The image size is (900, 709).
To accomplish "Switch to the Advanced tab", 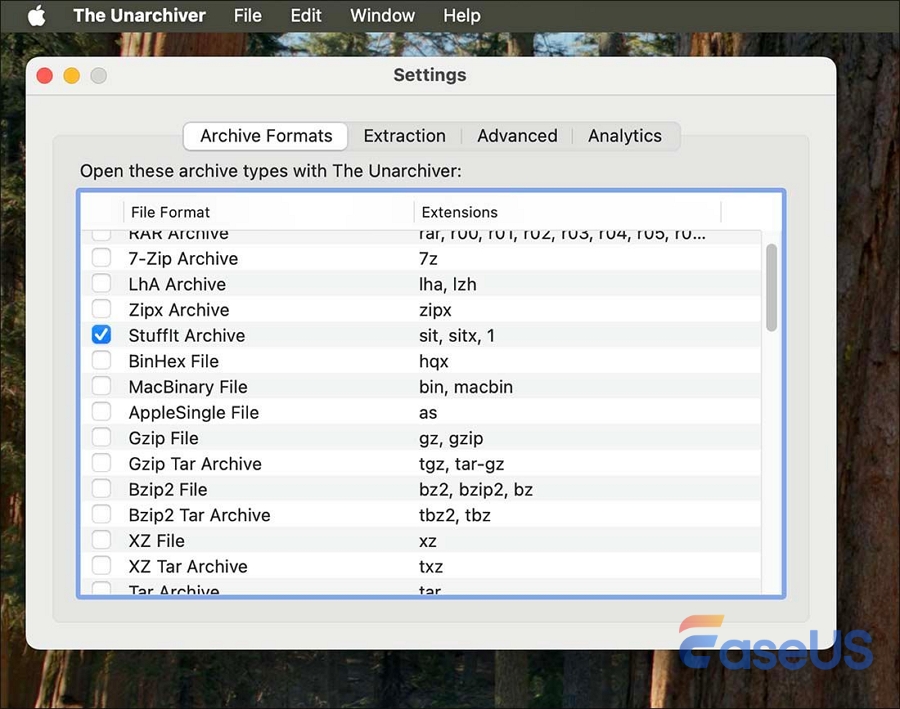I will tap(517, 136).
